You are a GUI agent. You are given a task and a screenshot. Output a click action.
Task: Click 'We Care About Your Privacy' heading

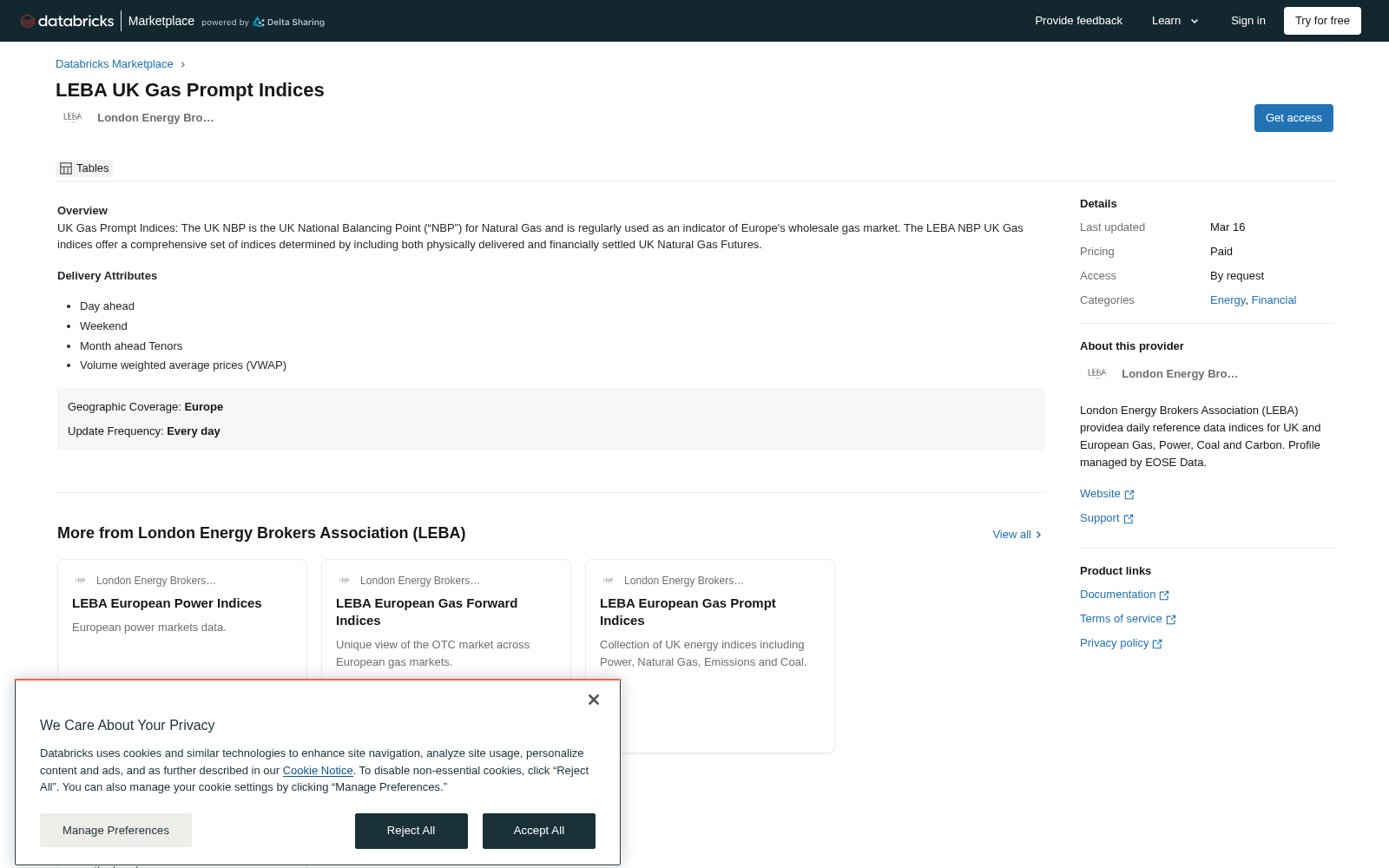click(x=128, y=726)
